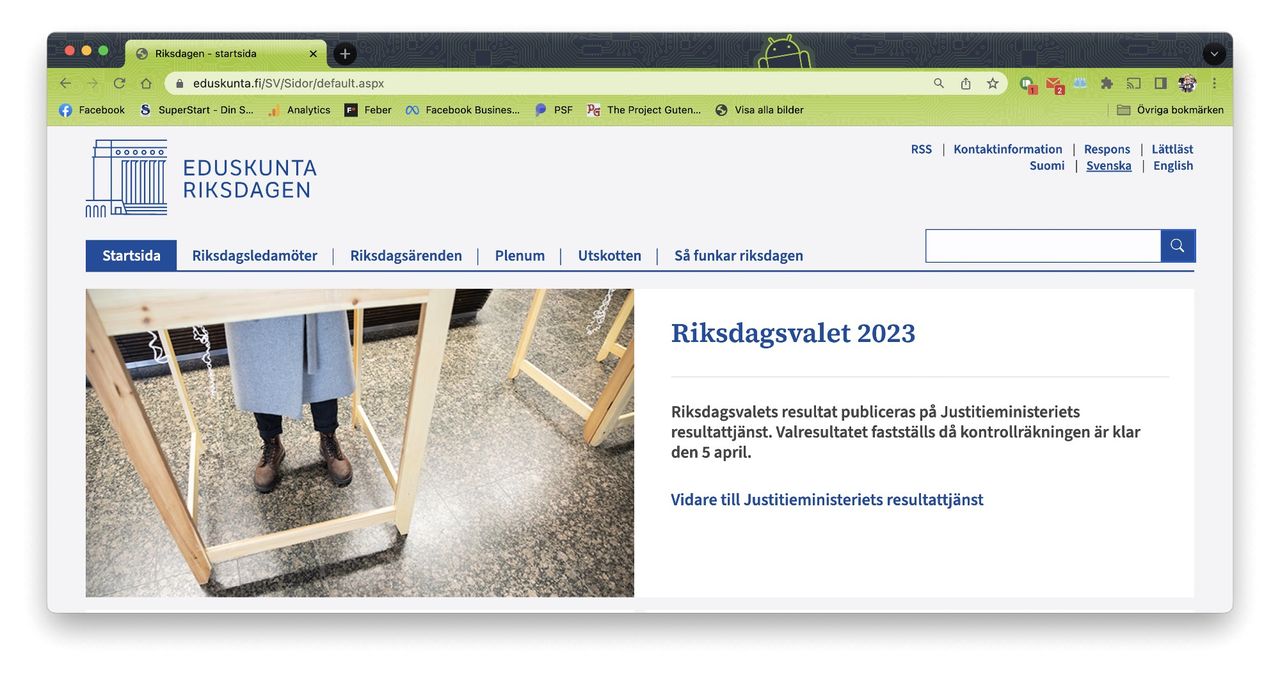Click inside the site search input field
This screenshot has width=1280, height=675.
(1040, 245)
